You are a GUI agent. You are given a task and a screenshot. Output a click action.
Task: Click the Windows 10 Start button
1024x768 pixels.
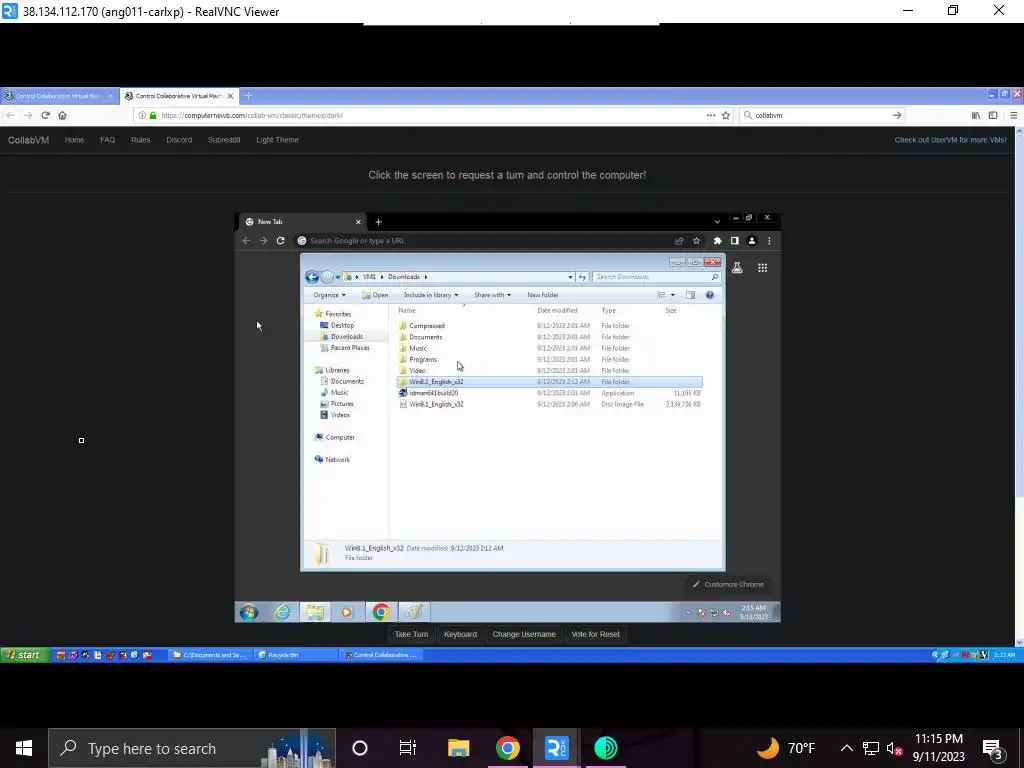(x=24, y=748)
